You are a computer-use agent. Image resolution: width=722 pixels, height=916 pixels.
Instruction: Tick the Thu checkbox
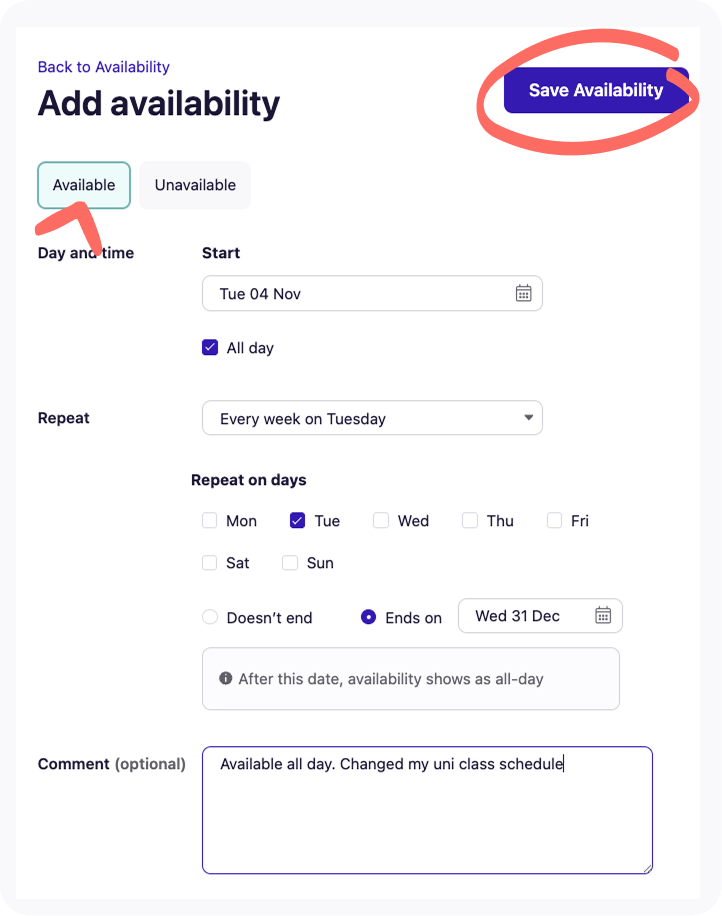(x=470, y=521)
